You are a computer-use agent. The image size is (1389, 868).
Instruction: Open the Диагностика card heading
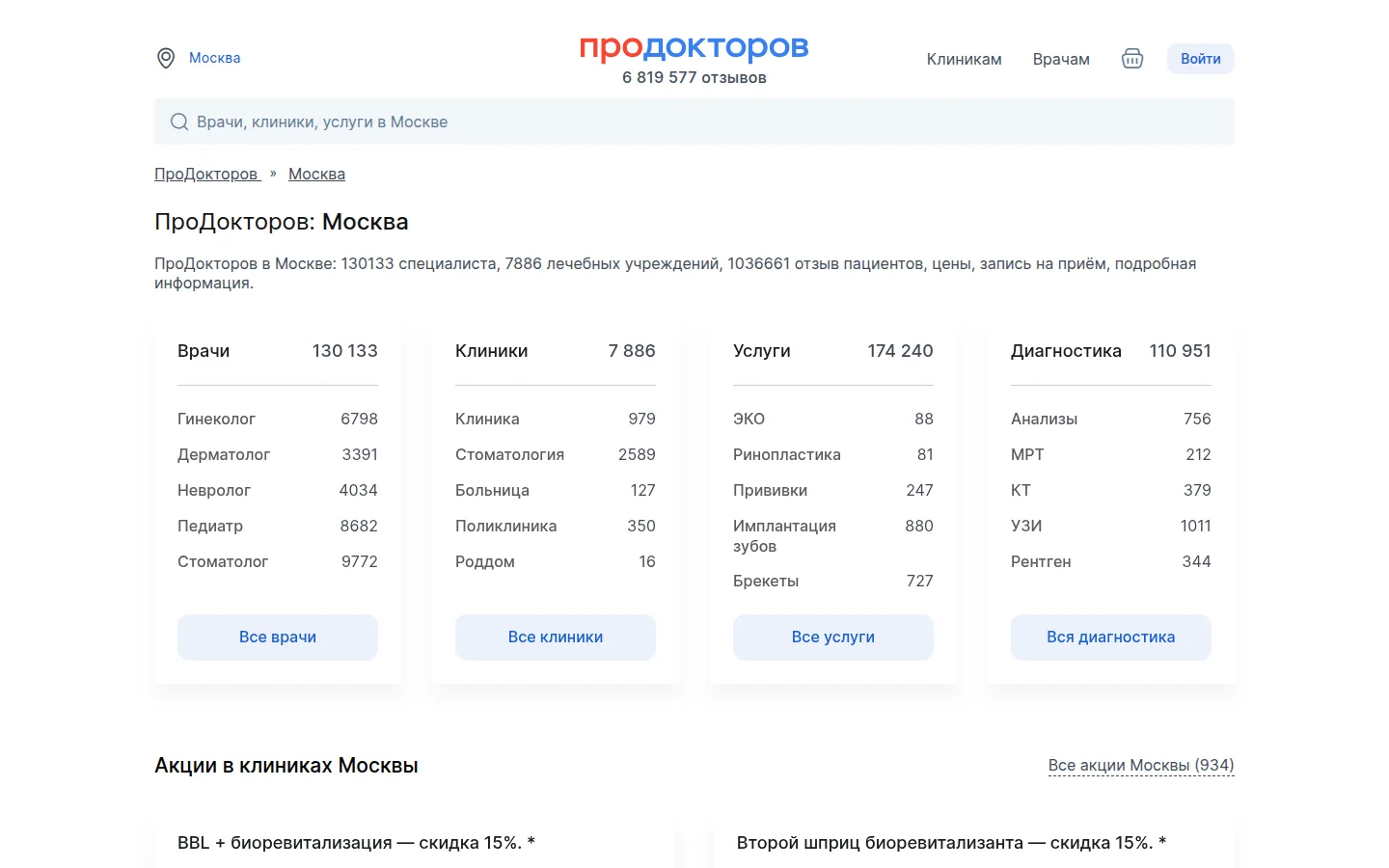click(x=1066, y=351)
